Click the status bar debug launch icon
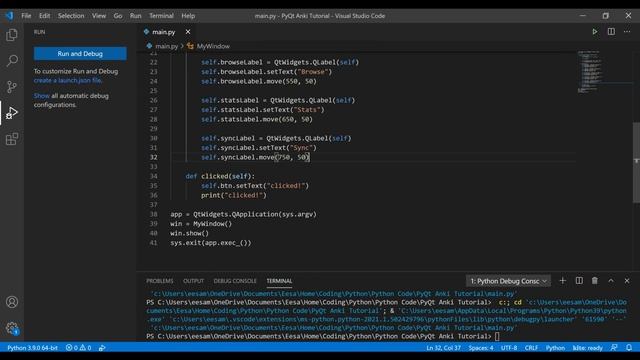This screenshot has width=640, height=360. pos(102,348)
